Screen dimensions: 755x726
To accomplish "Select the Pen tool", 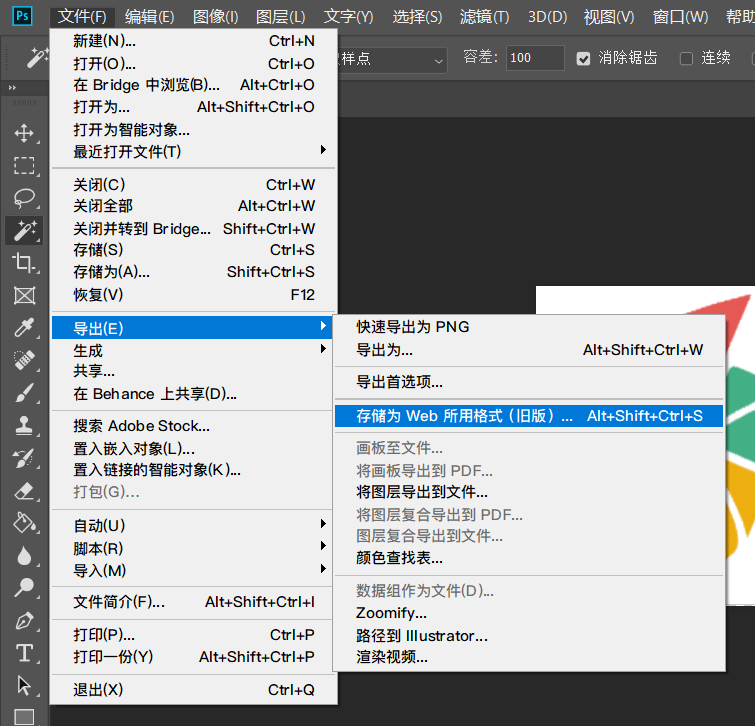I will coord(24,620).
